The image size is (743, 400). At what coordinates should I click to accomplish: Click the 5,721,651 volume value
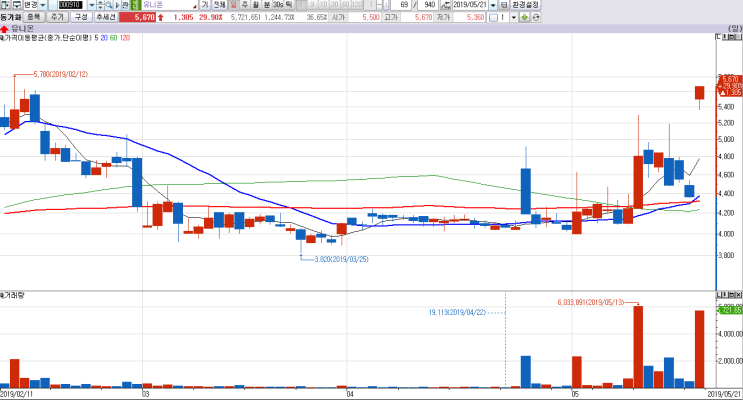pos(245,18)
